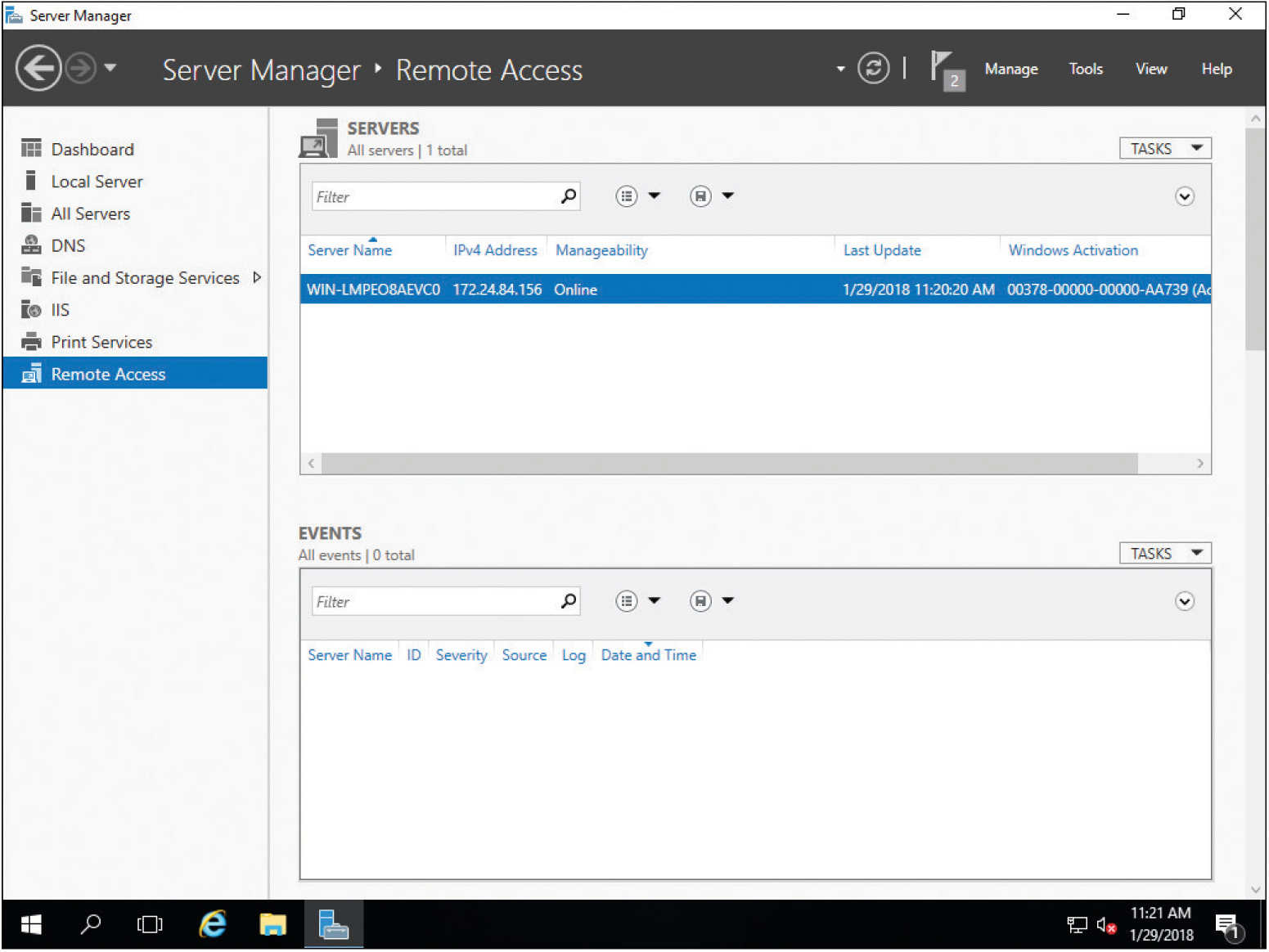Click Servers scroll-right arrow

(1200, 464)
